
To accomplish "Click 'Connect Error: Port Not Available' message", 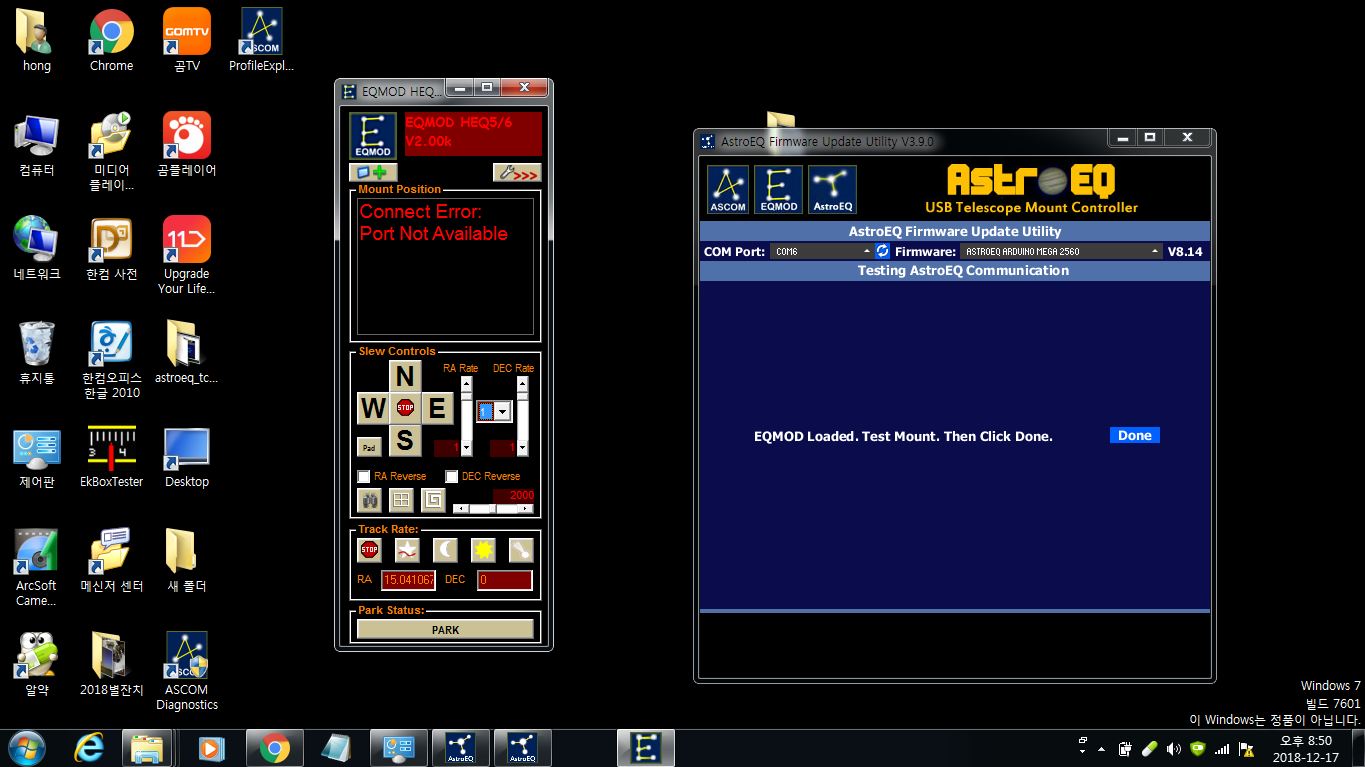I will (x=434, y=222).
